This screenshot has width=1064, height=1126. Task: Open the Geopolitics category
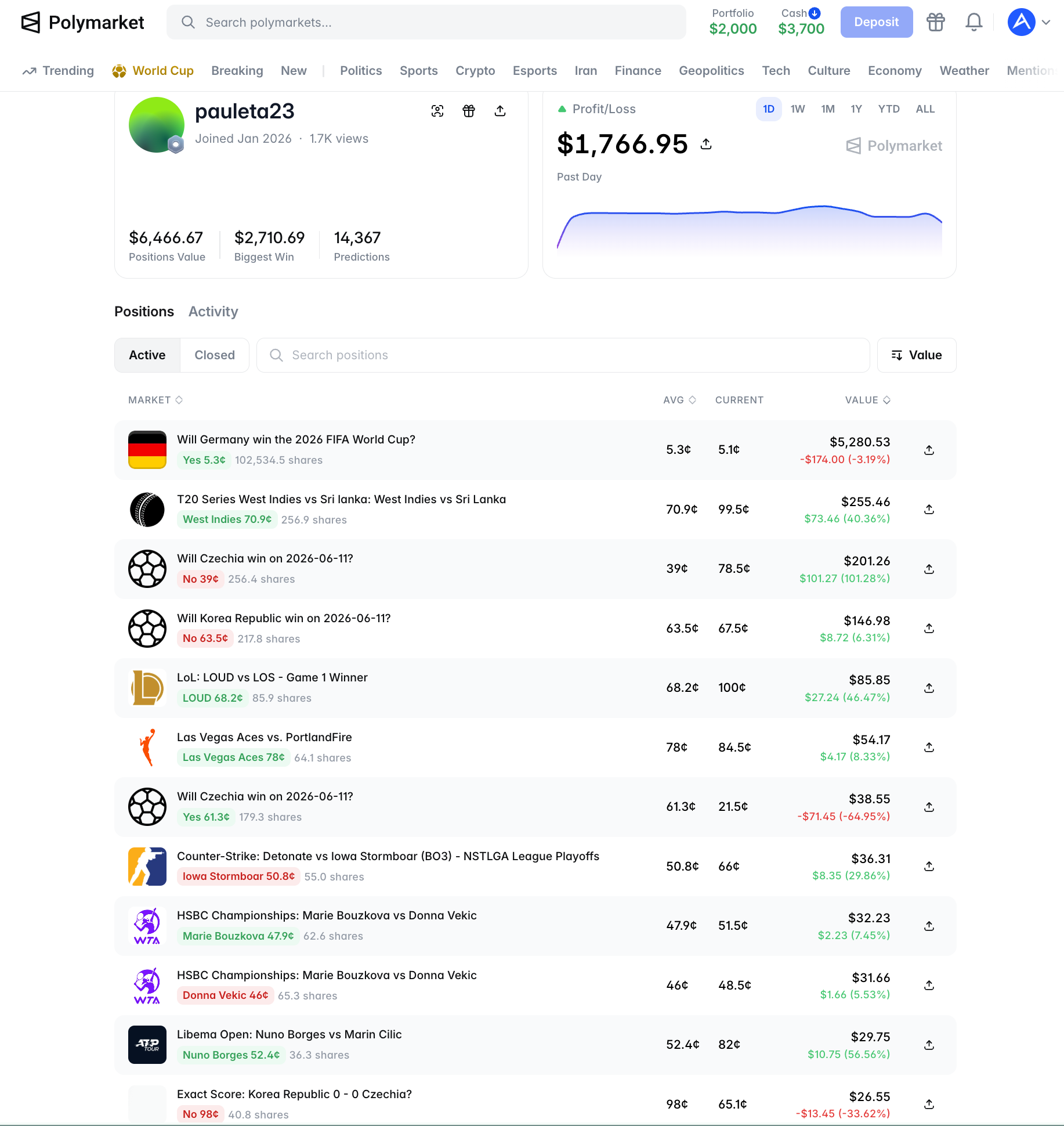pyautogui.click(x=711, y=71)
